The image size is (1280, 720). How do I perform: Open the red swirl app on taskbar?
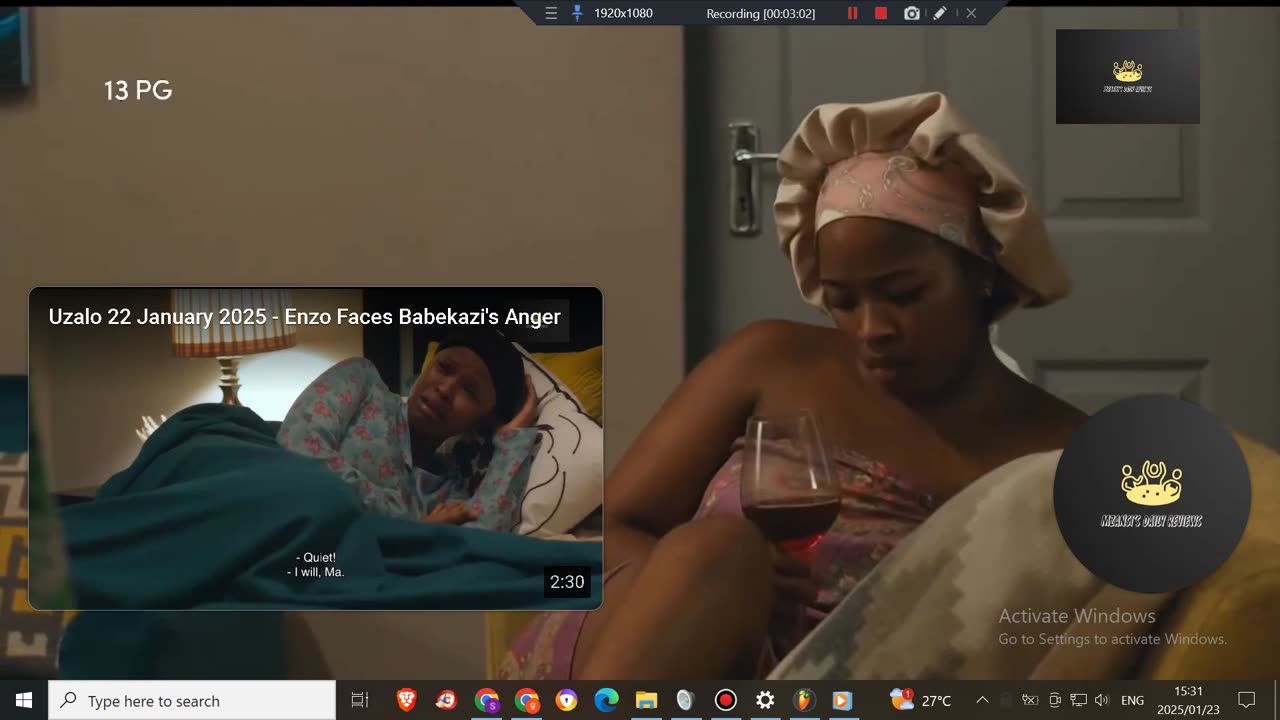[x=447, y=700]
